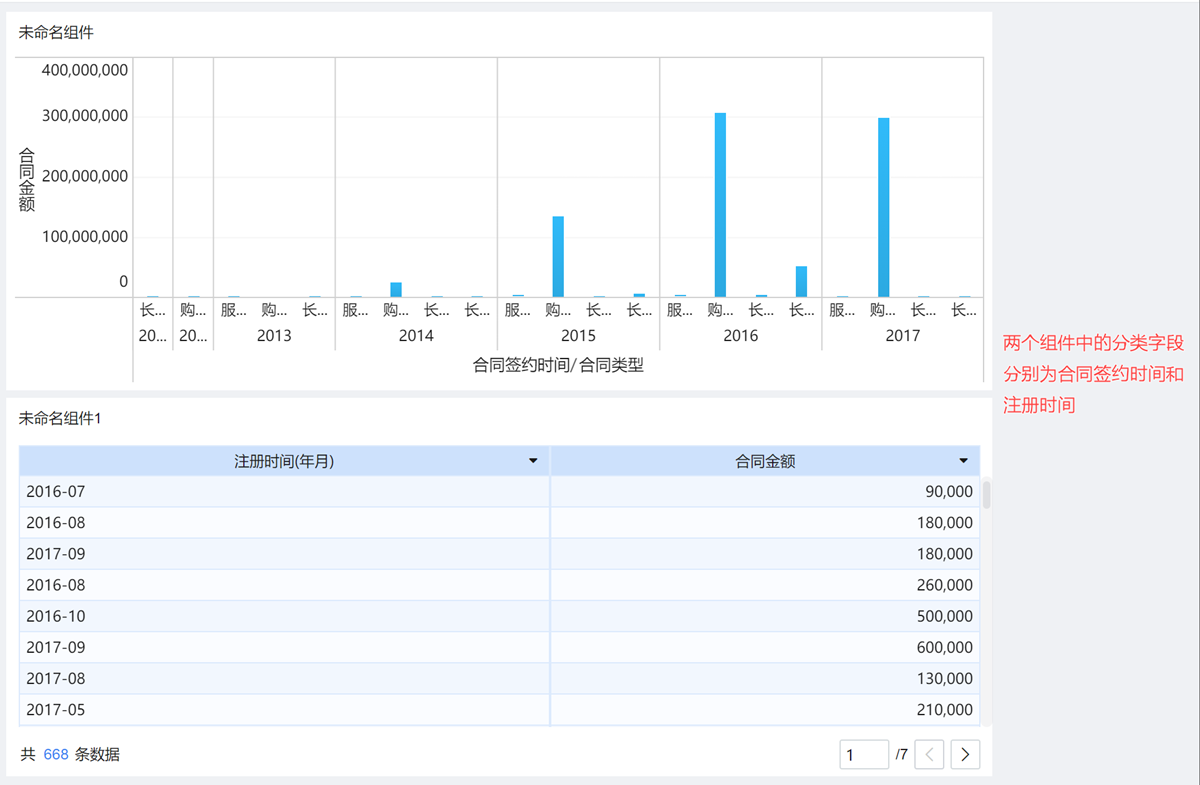Click the 200,000,000 y-axis label
Screen dimensions: 1200x785
[84, 176]
